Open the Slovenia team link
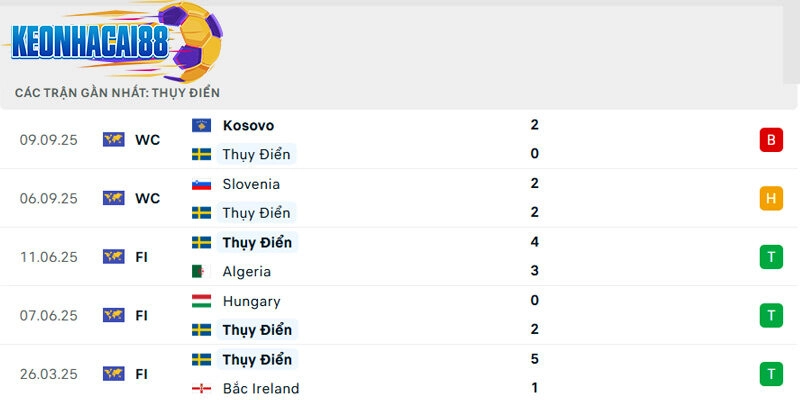Image resolution: width=800 pixels, height=400 pixels. [x=251, y=184]
